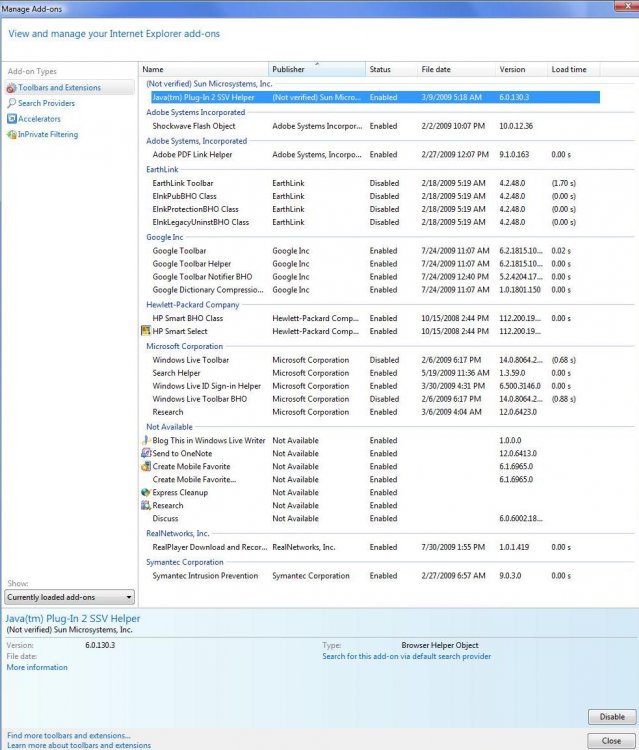The image size is (639, 750).
Task: Select the RealPlayer Download and Record add-on
Action: click(x=209, y=547)
